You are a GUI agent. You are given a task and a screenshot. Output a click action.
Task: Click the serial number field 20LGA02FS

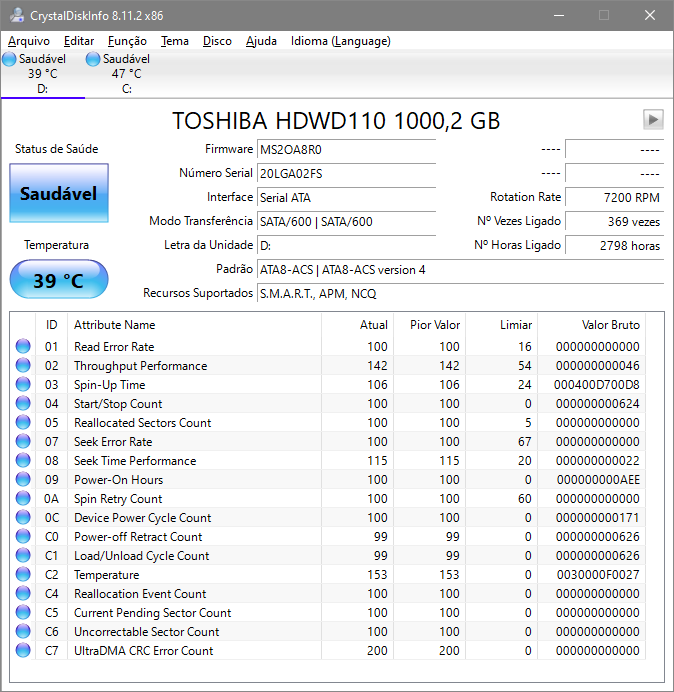point(346,173)
